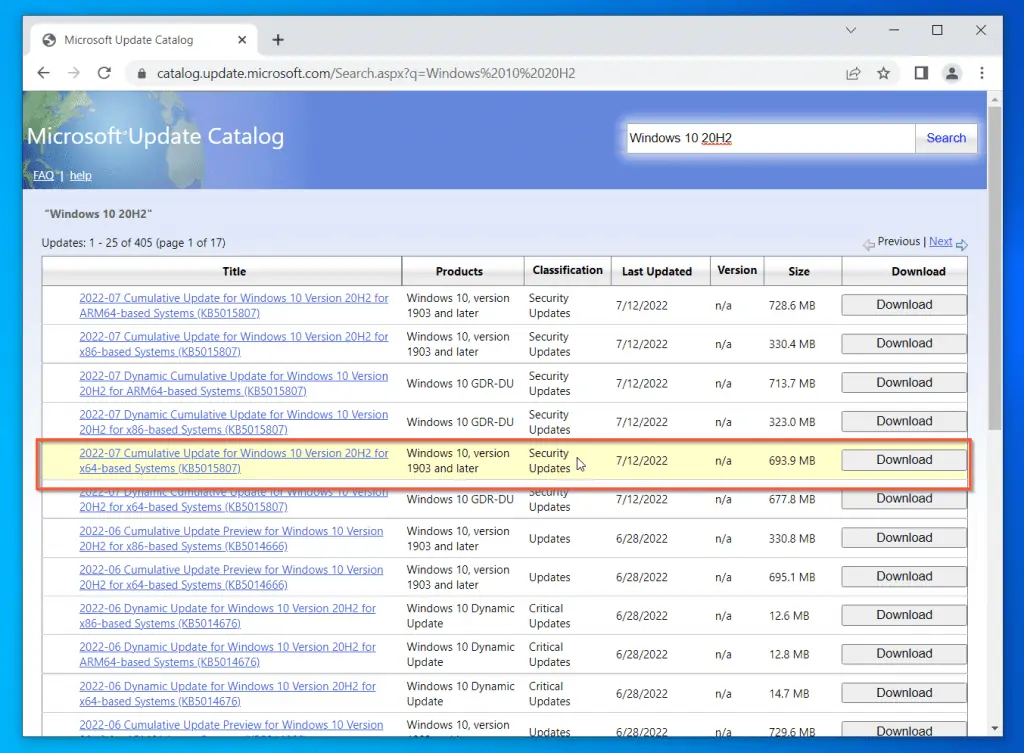Image resolution: width=1024 pixels, height=753 pixels.
Task: Download the 728.6 MB ARM64 cumulative update
Action: tap(904, 304)
